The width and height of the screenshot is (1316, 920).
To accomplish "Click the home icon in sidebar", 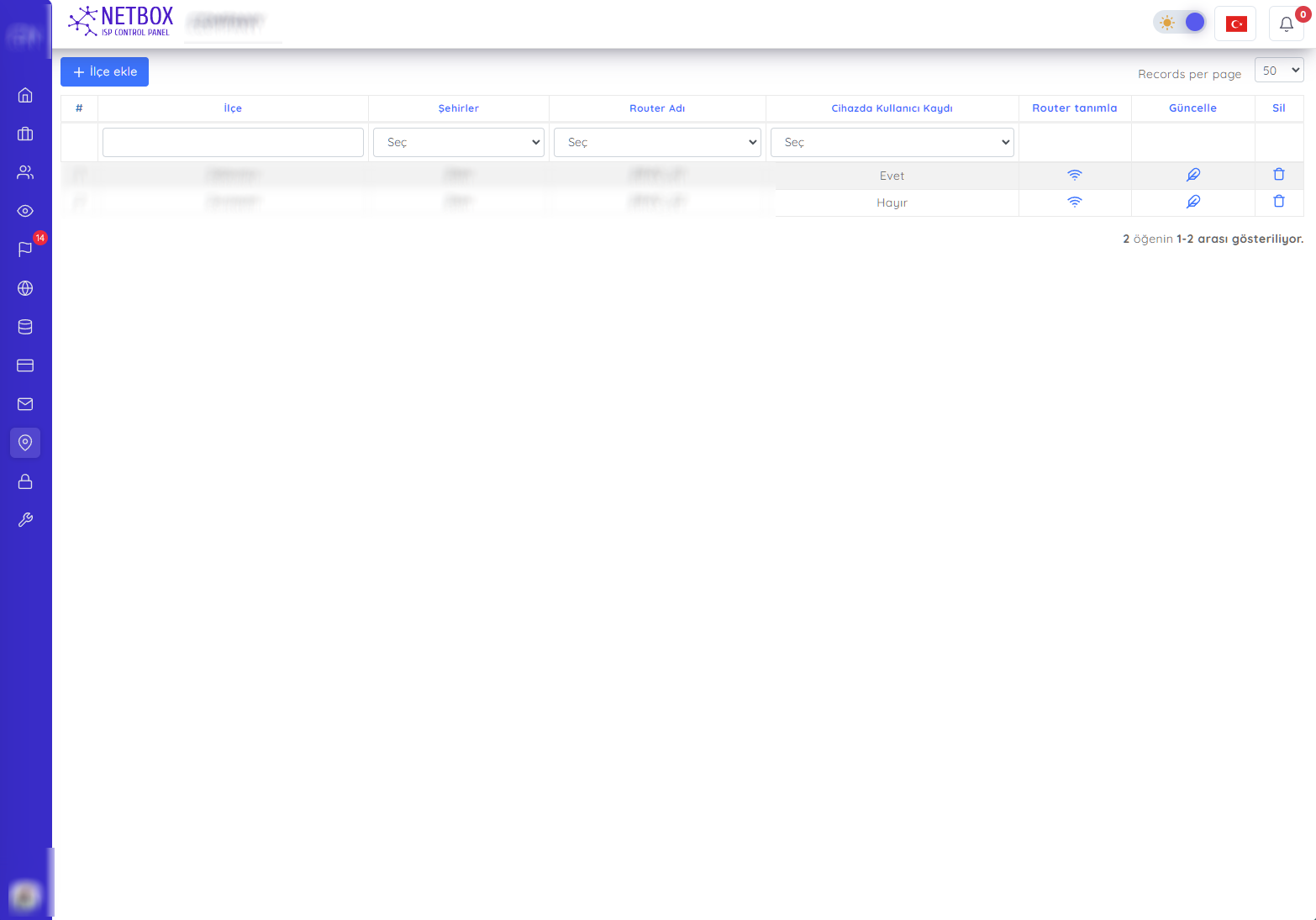I will pos(25,95).
